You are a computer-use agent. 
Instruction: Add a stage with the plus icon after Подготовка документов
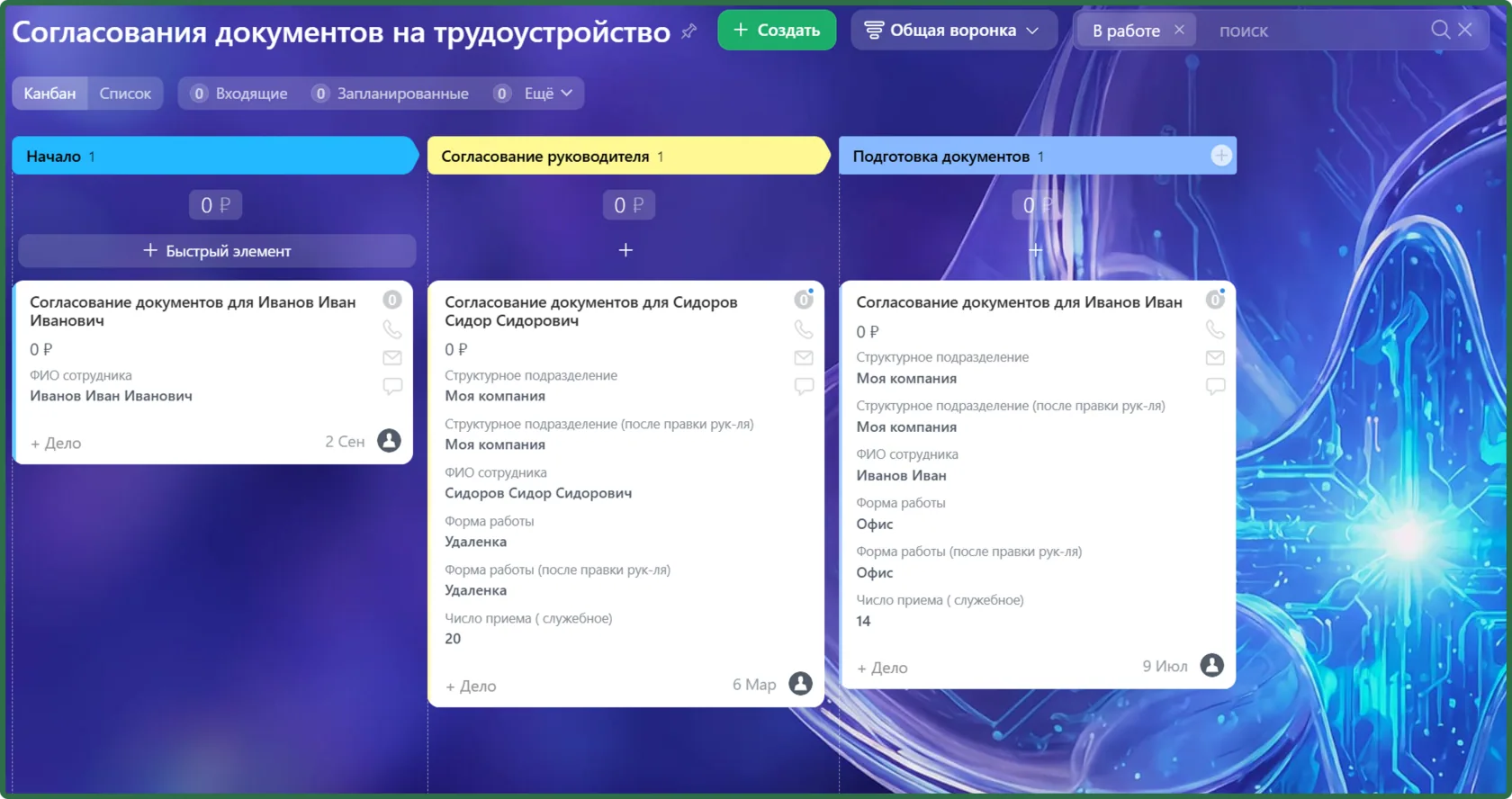tap(1221, 156)
